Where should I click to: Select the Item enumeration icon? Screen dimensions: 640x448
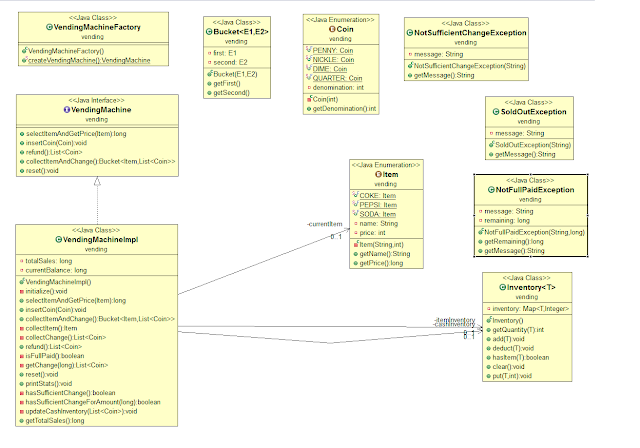coord(378,175)
